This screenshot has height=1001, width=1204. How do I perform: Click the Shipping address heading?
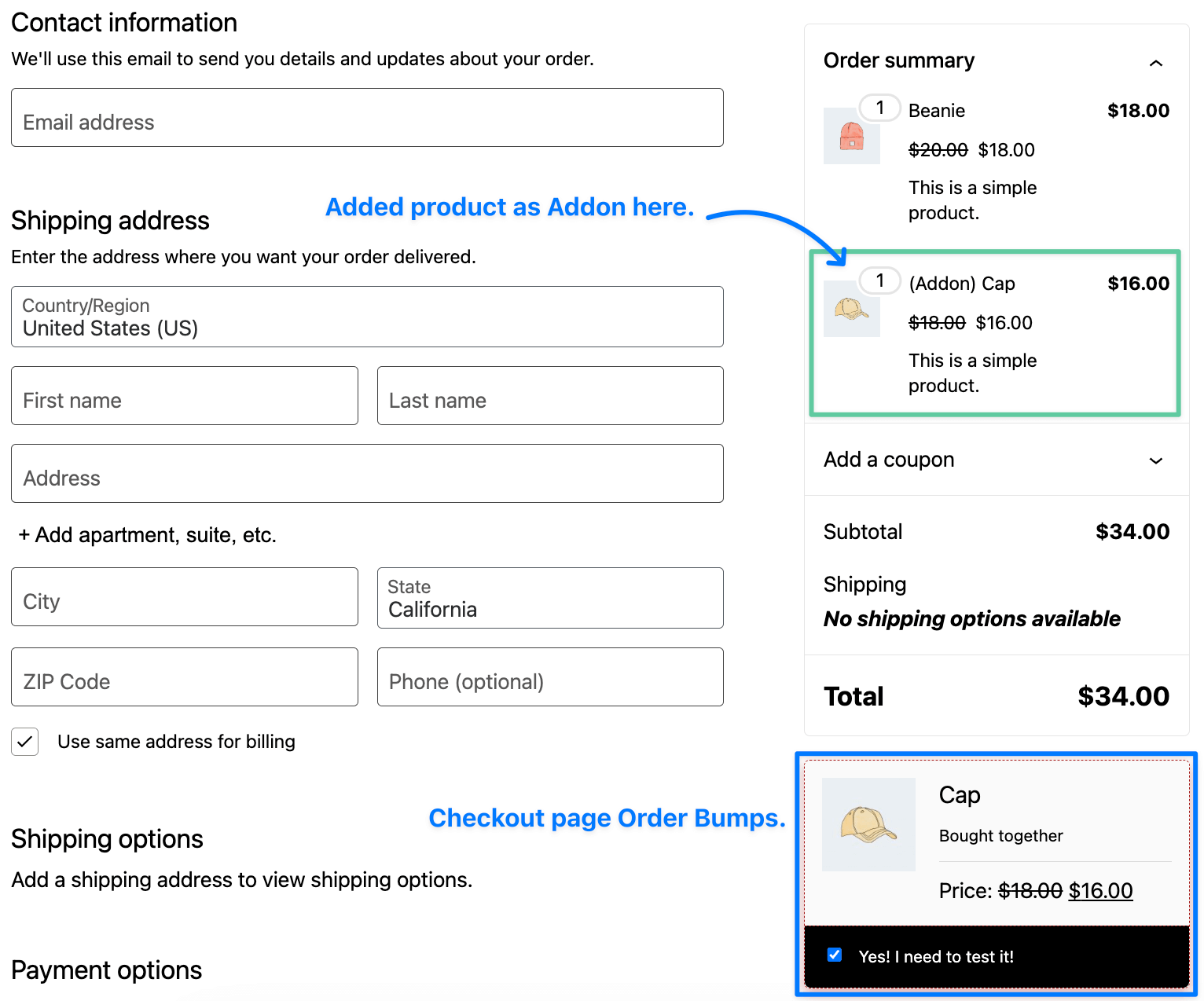[110, 221]
